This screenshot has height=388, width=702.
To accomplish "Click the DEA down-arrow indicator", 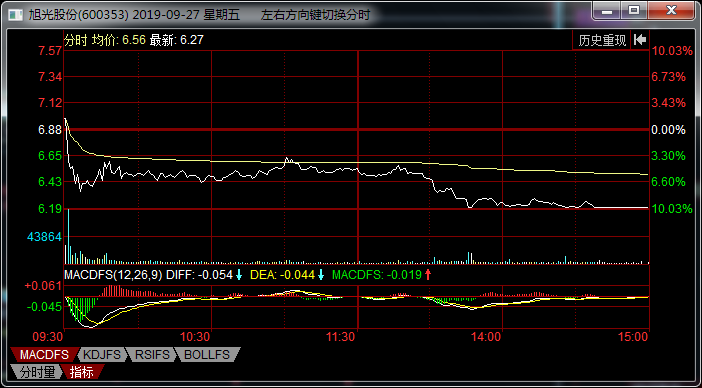I will [x=321, y=275].
